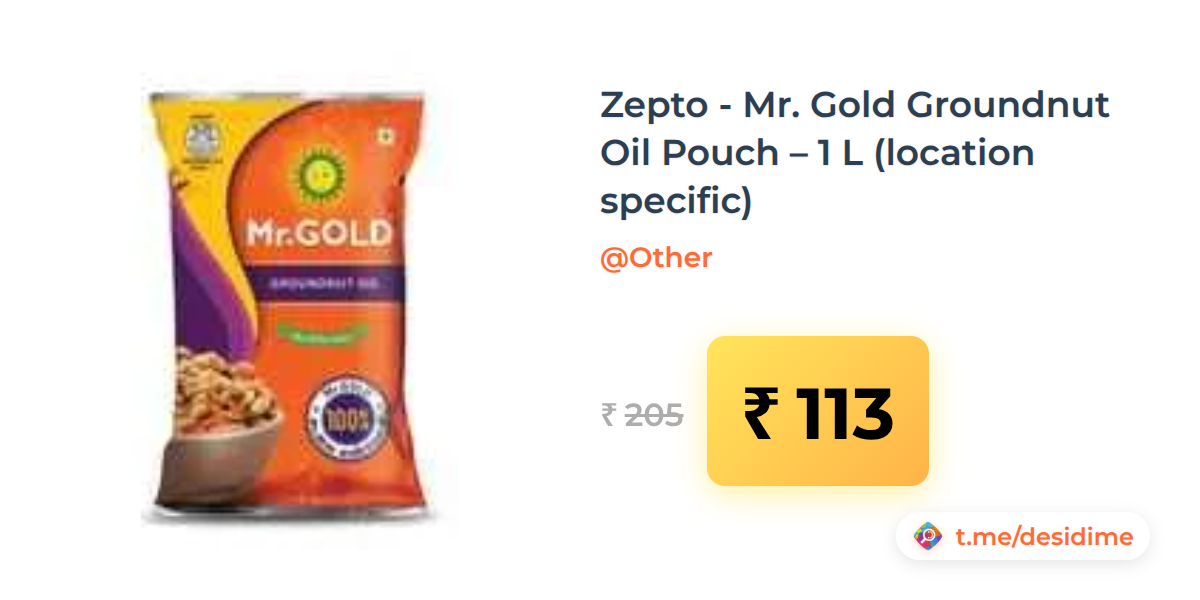1200x600 pixels.
Task: Click the "(location specific)" text in the title
Action: (x=817, y=177)
